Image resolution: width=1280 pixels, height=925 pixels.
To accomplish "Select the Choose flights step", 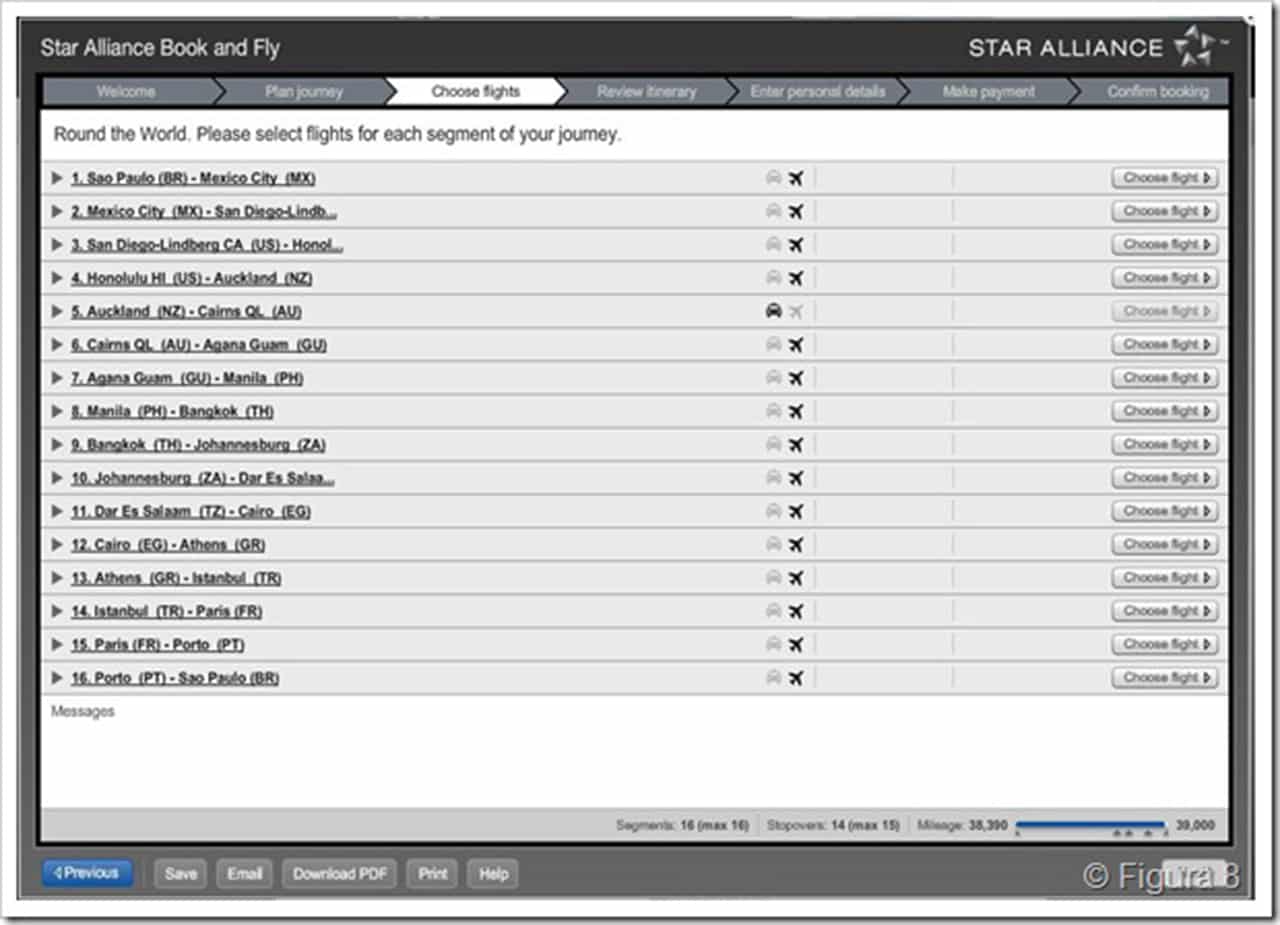I will coord(476,91).
